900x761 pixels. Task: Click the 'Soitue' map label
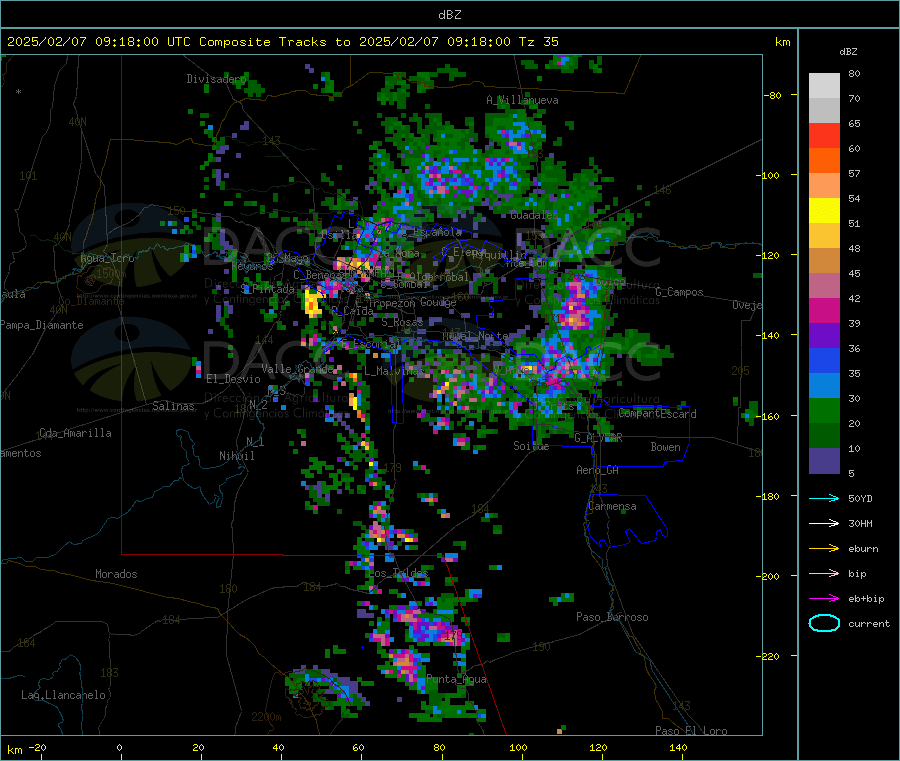pyautogui.click(x=531, y=446)
